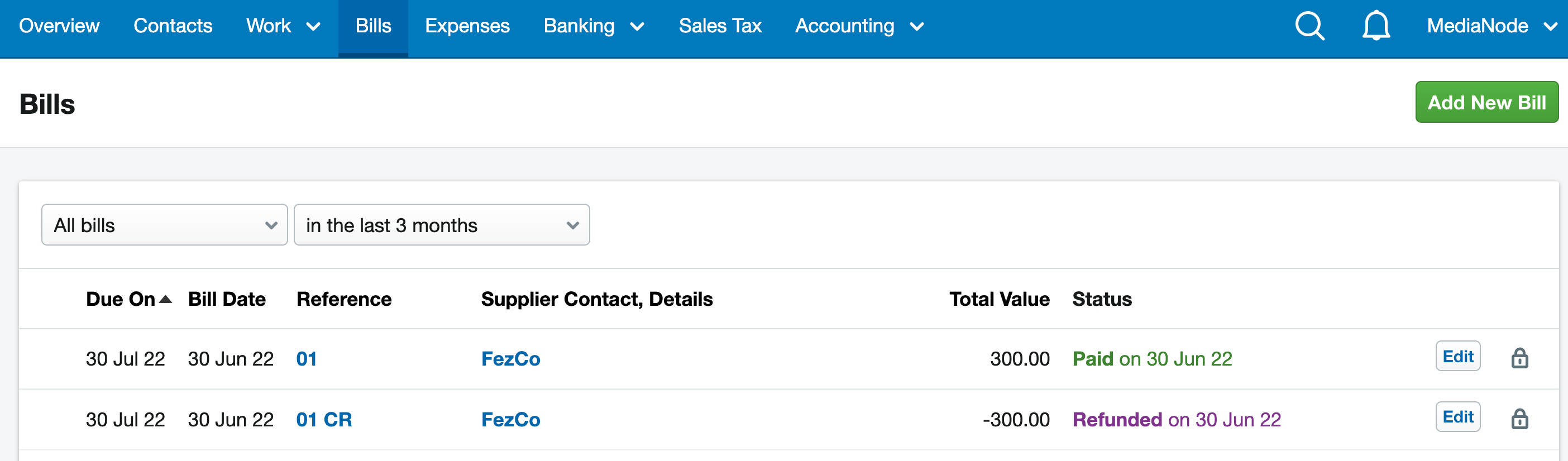Open the search magnifier icon
The width and height of the screenshot is (1568, 461).
[x=1309, y=26]
